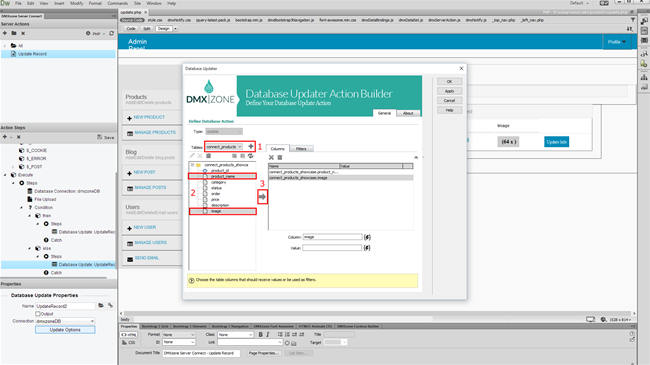Click the Italic formatting icon
Viewport: 650px width, 365px height.
click(268, 334)
